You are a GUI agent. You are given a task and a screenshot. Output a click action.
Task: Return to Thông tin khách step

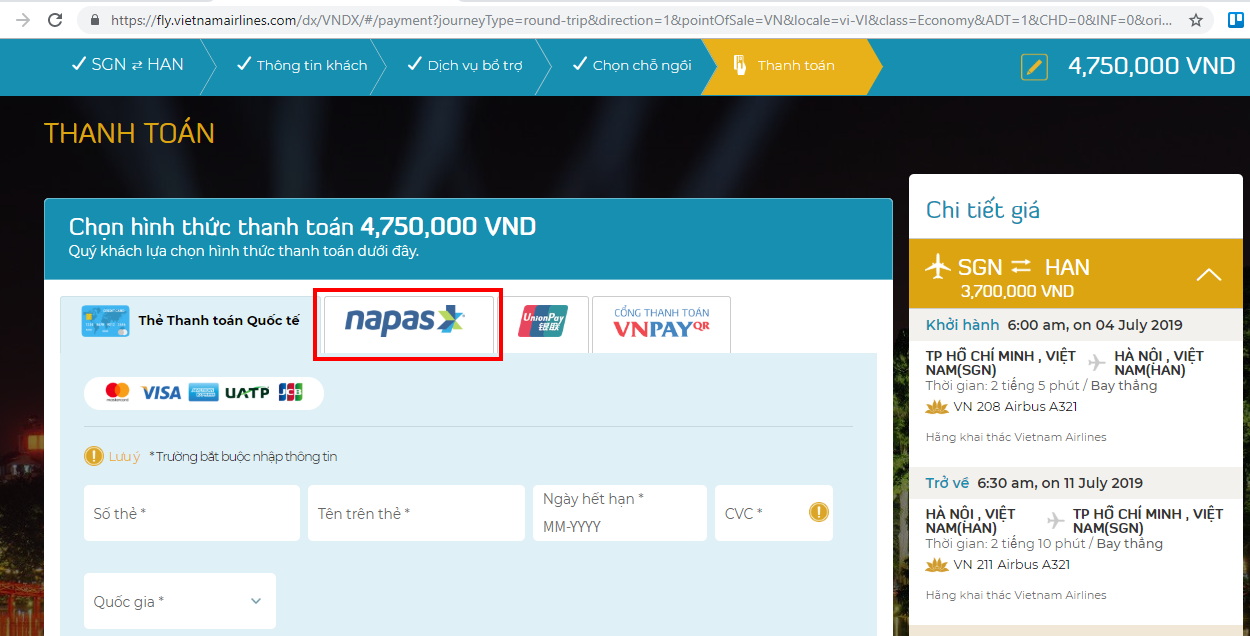coord(301,65)
